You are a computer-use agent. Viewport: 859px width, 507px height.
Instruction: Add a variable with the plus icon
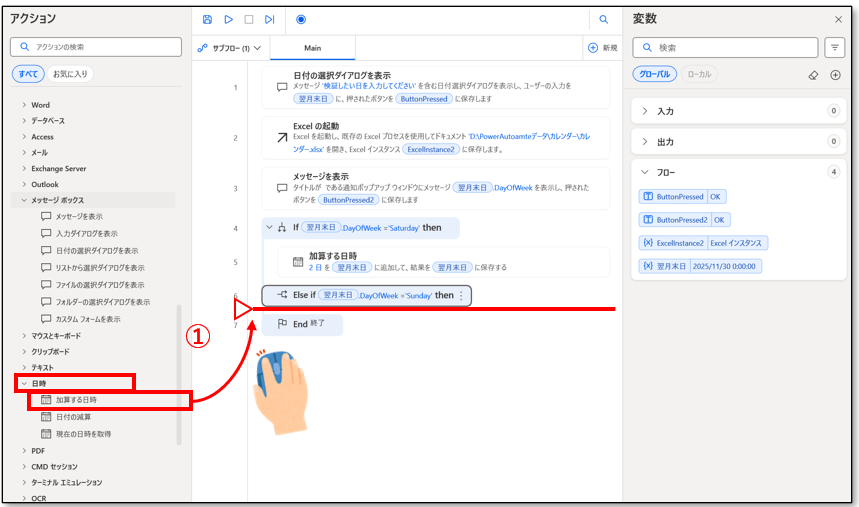tap(835, 75)
